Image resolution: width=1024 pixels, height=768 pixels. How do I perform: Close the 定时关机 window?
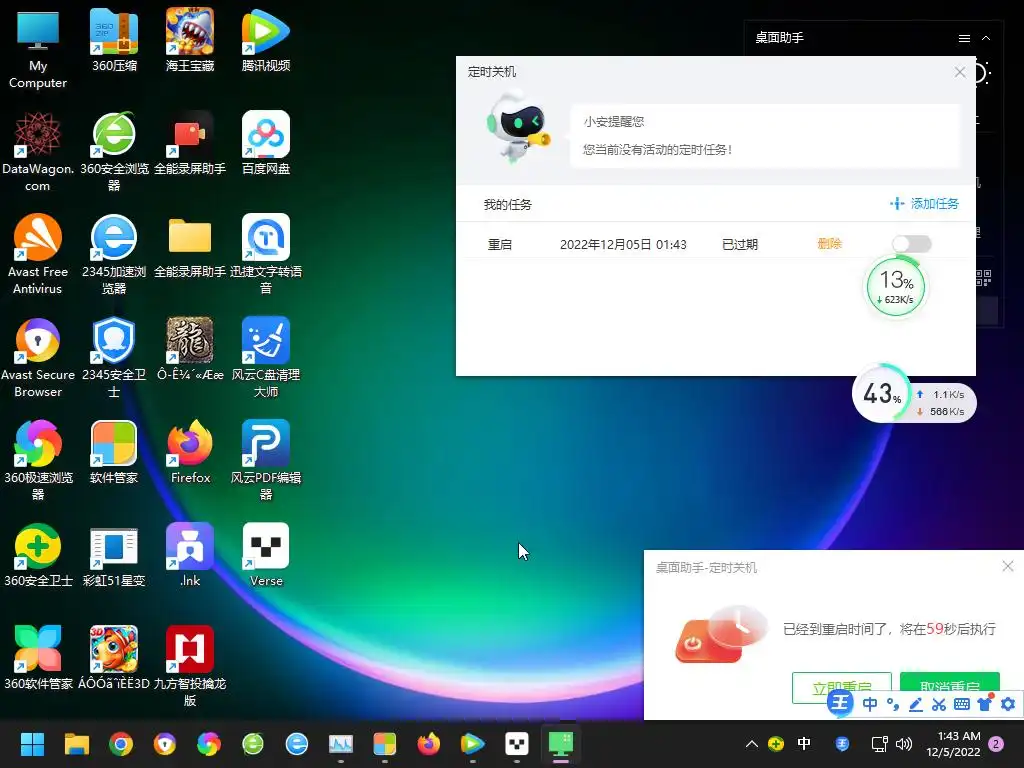click(959, 72)
